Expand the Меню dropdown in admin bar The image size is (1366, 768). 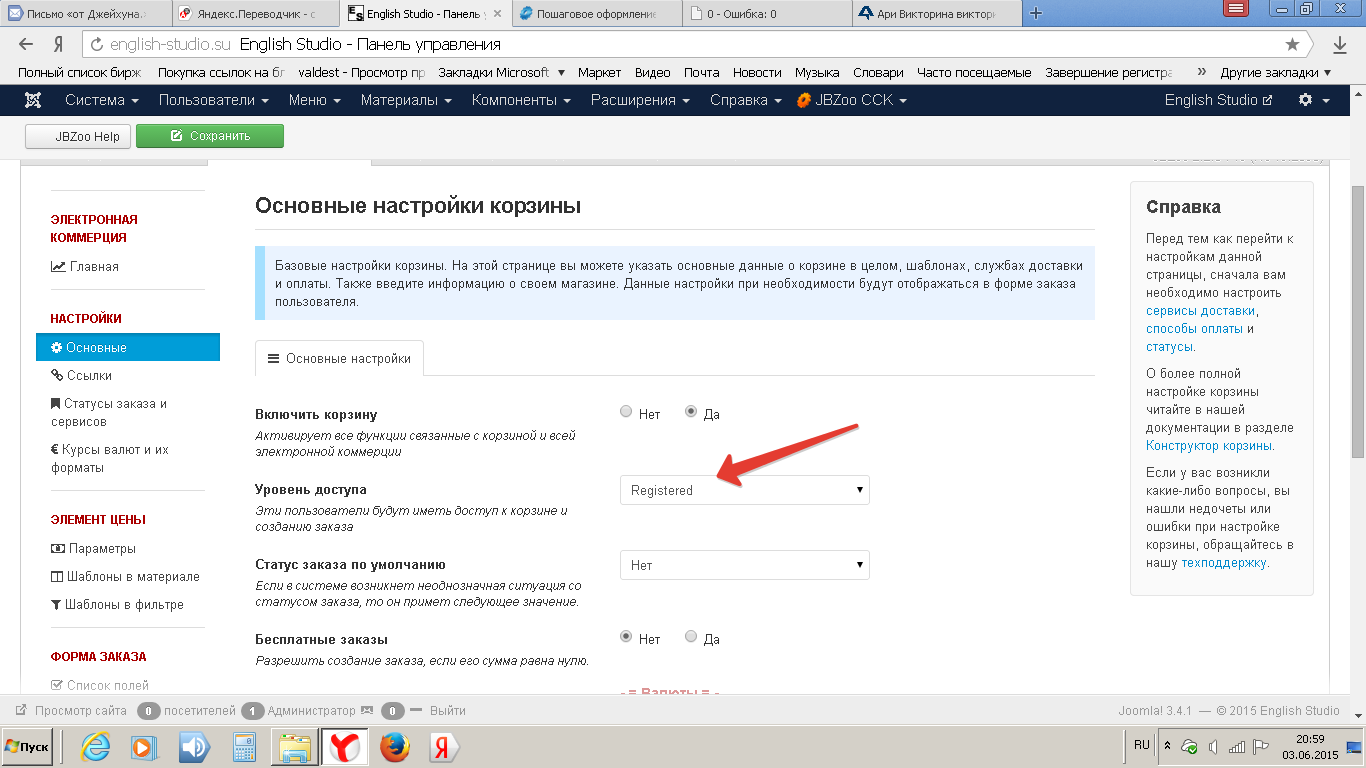pyautogui.click(x=314, y=100)
